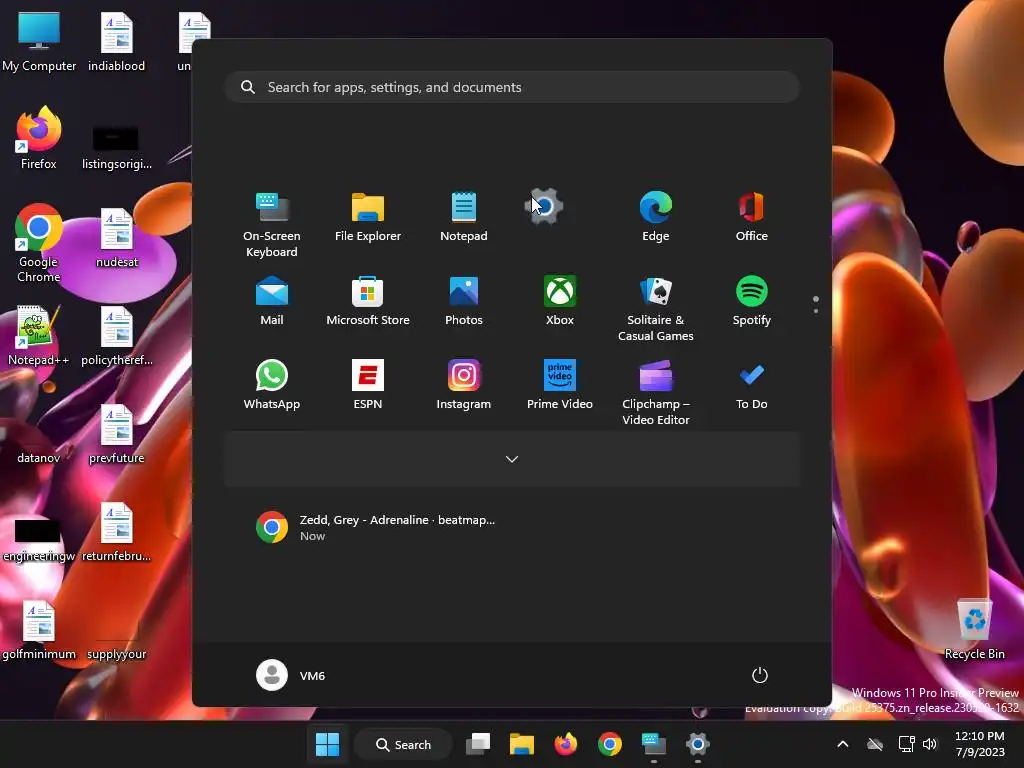Open Task View on taskbar
The width and height of the screenshot is (1024, 768).
pos(478,744)
